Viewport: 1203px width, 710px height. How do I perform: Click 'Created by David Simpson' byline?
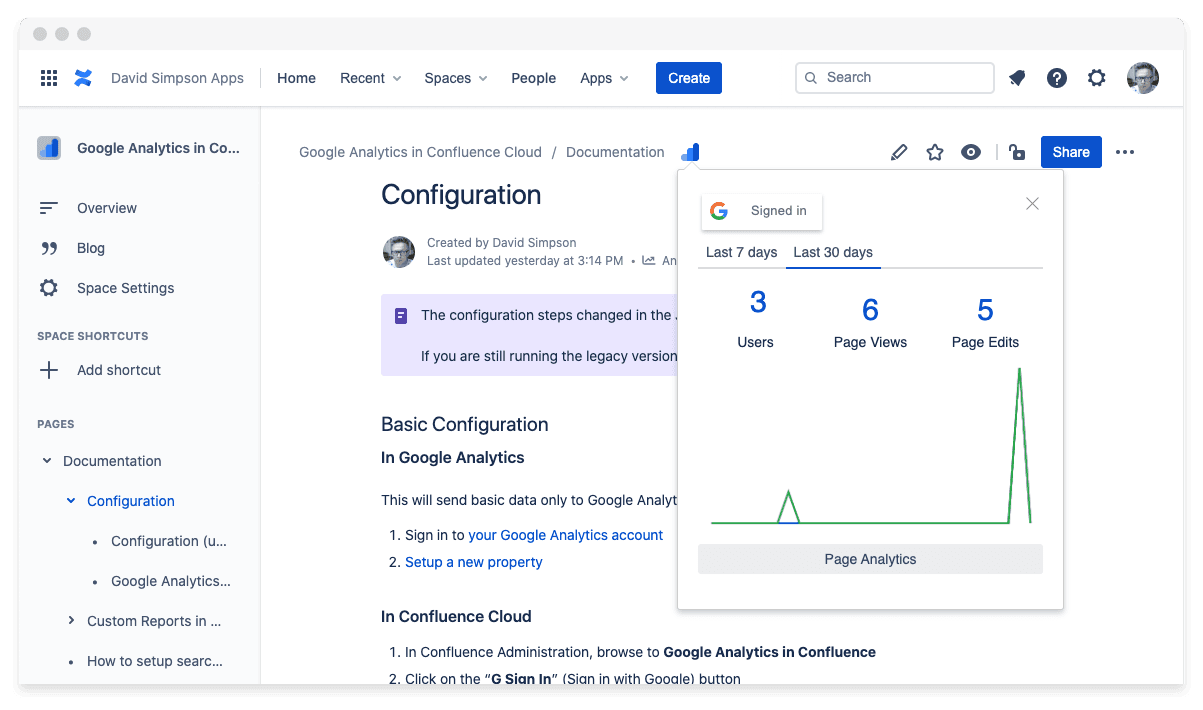(x=501, y=243)
